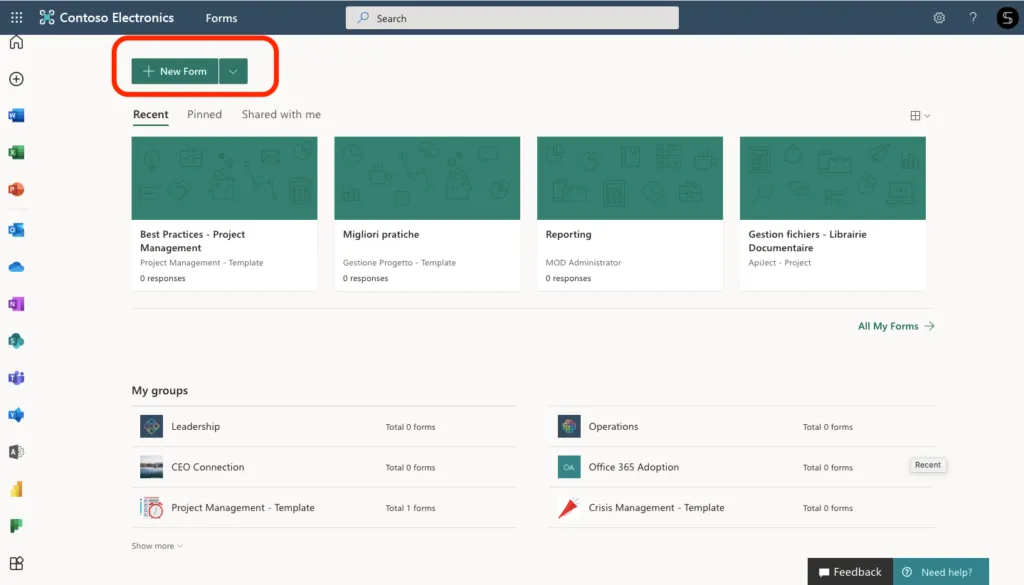Image resolution: width=1024 pixels, height=585 pixels.
Task: Open the app launcher waffle icon
Action: point(16,18)
